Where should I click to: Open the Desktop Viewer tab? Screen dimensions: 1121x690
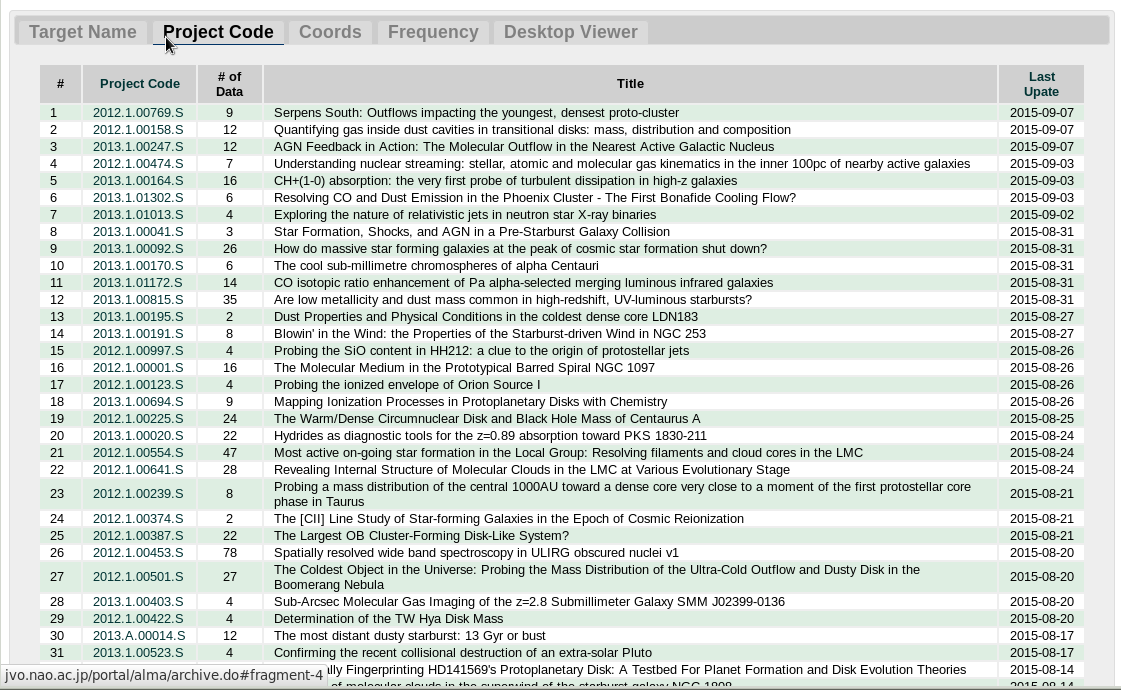570,32
